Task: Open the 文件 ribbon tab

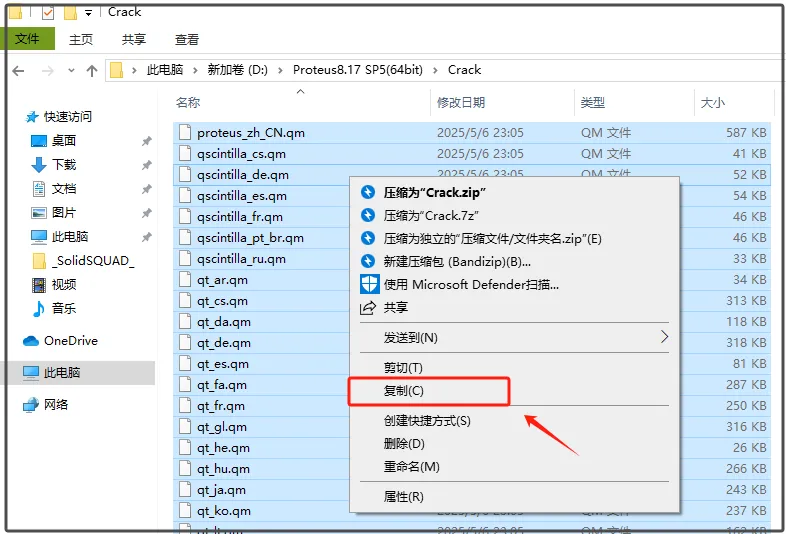Action: [x=27, y=39]
